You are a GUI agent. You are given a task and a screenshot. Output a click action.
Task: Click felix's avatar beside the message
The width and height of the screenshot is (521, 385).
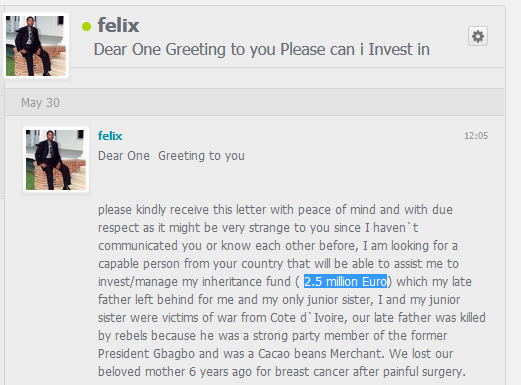[56, 160]
